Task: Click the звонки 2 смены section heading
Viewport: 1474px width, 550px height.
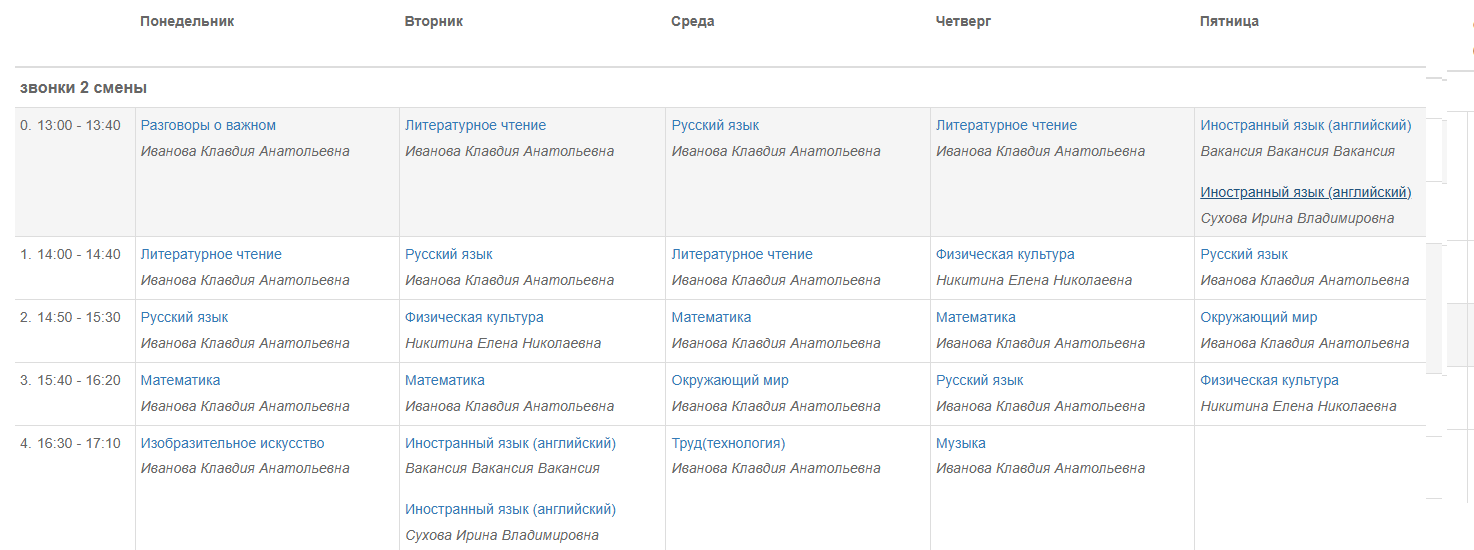Action: pos(84,88)
